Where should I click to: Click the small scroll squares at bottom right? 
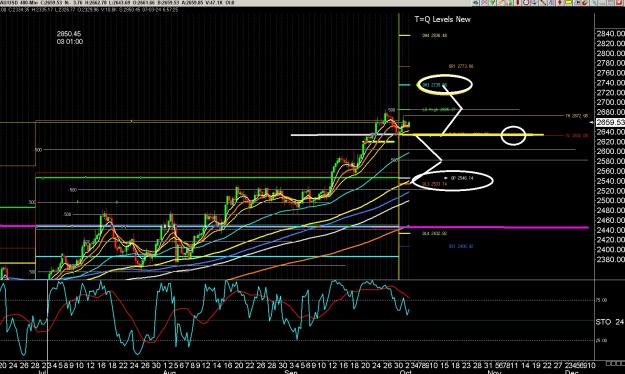click(x=615, y=364)
